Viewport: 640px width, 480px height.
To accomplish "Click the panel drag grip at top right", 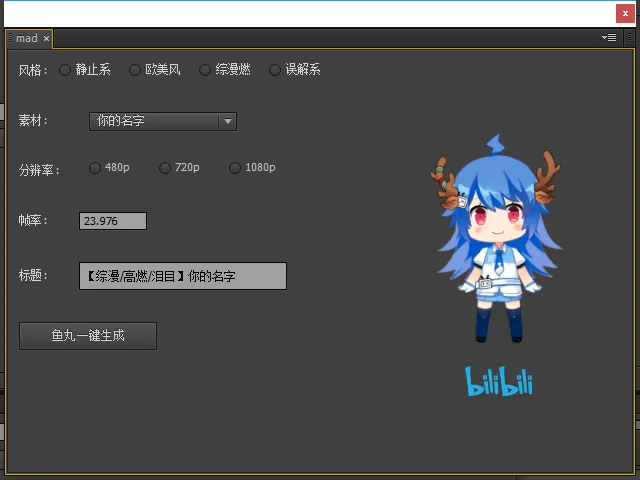I will click(629, 38).
